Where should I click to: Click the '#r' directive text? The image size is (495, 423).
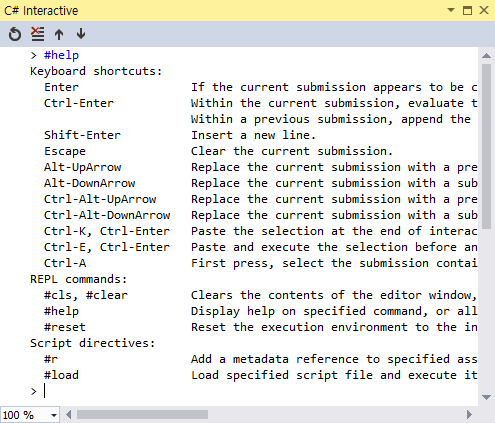(51, 359)
